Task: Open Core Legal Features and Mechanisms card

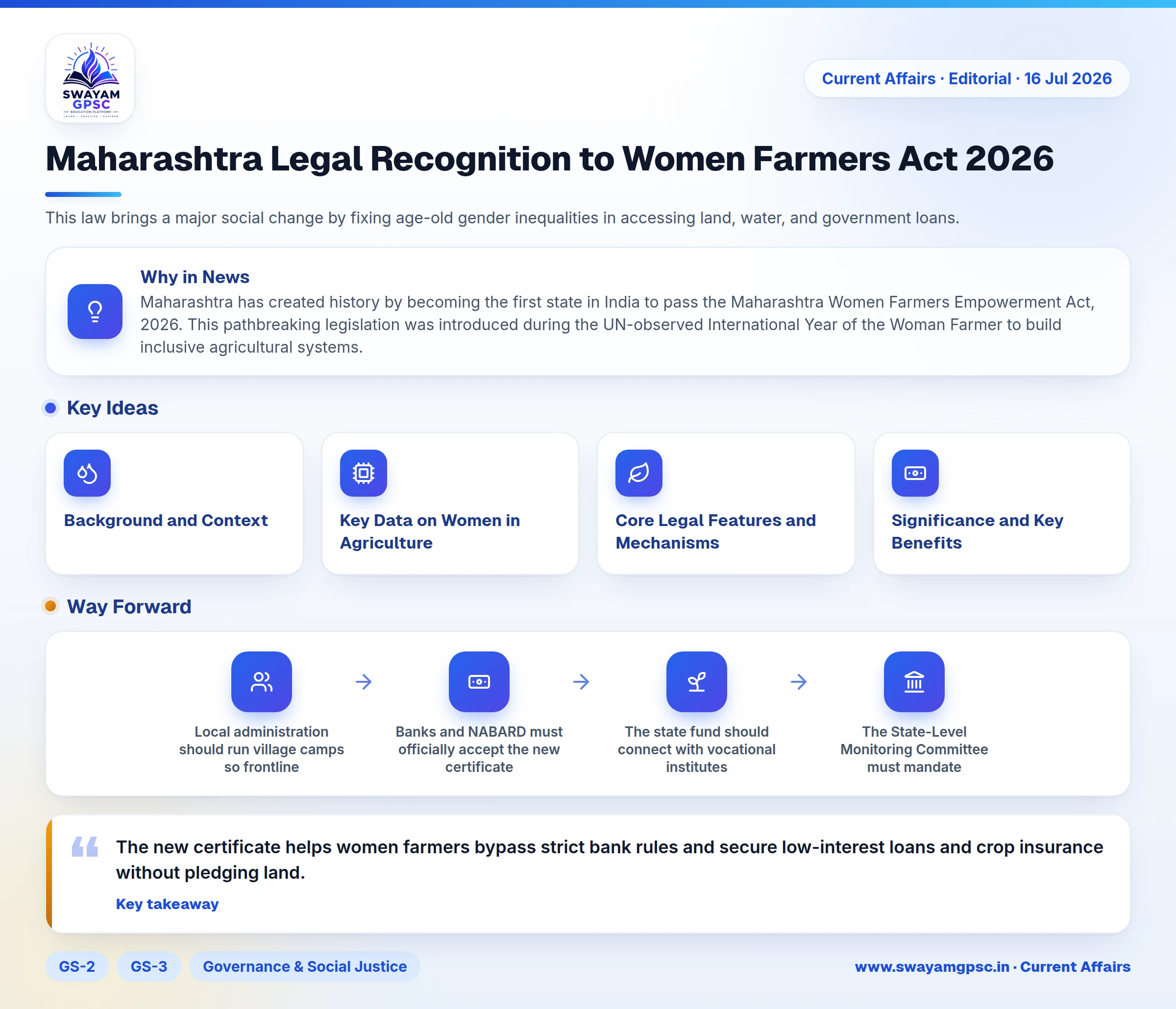Action: (726, 504)
